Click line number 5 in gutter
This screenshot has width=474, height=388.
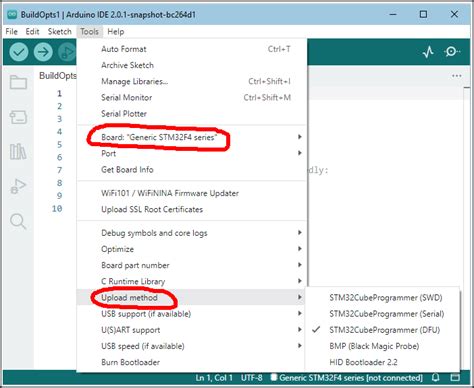pyautogui.click(x=59, y=144)
